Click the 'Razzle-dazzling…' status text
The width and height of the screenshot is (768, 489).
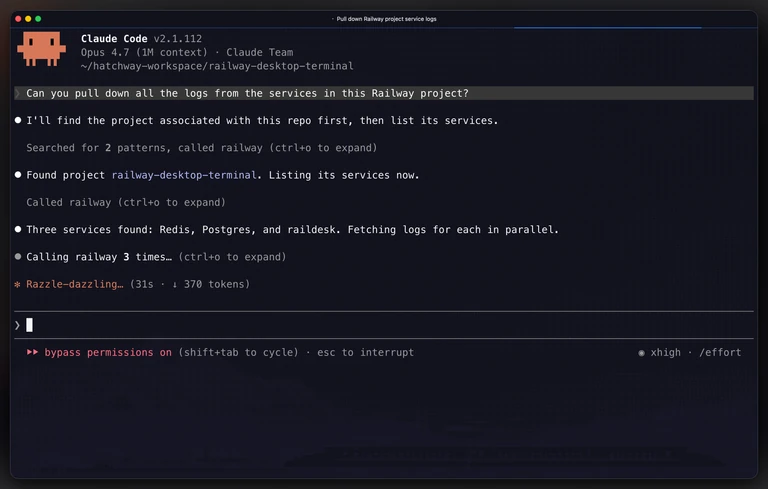click(x=74, y=284)
